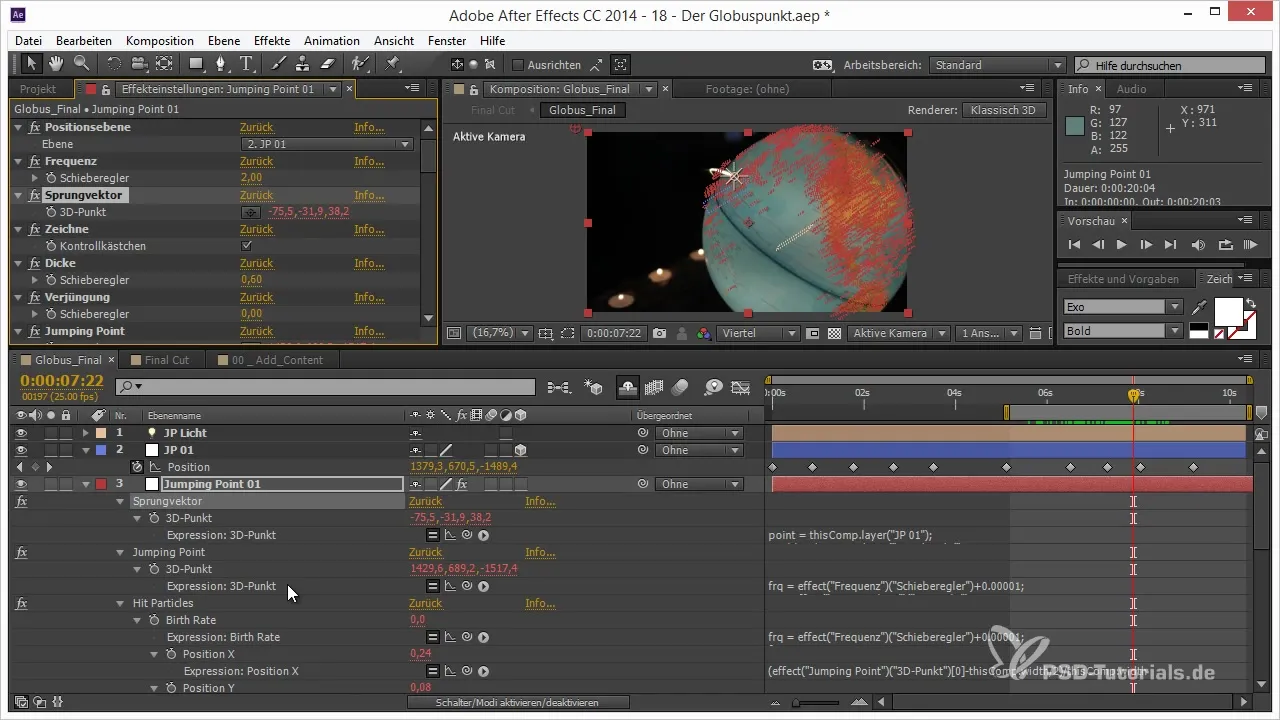Open the Viertel resolution dropdown
1280x720 pixels.
click(758, 333)
